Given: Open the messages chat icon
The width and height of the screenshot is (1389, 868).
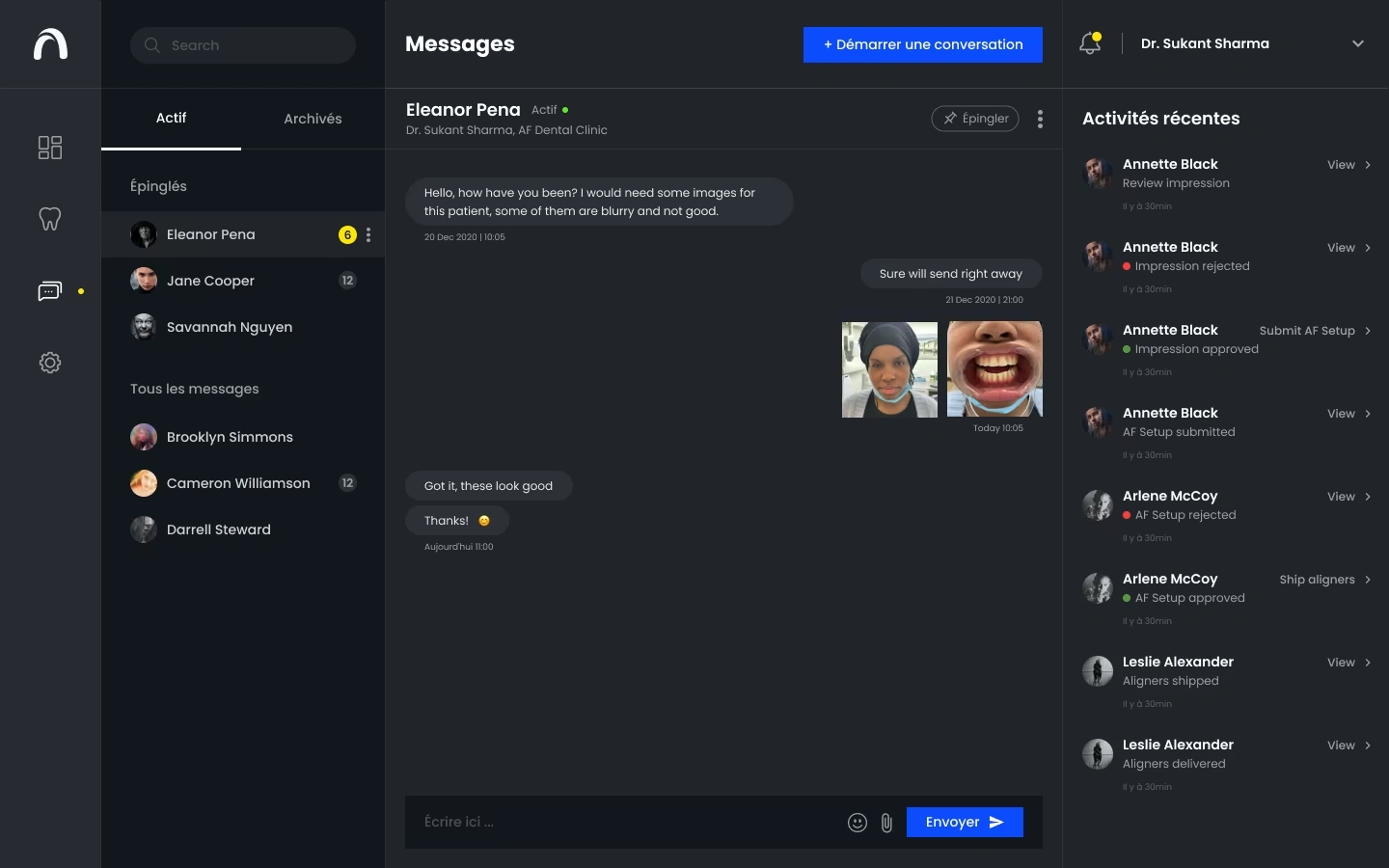Looking at the screenshot, I should 50,291.
